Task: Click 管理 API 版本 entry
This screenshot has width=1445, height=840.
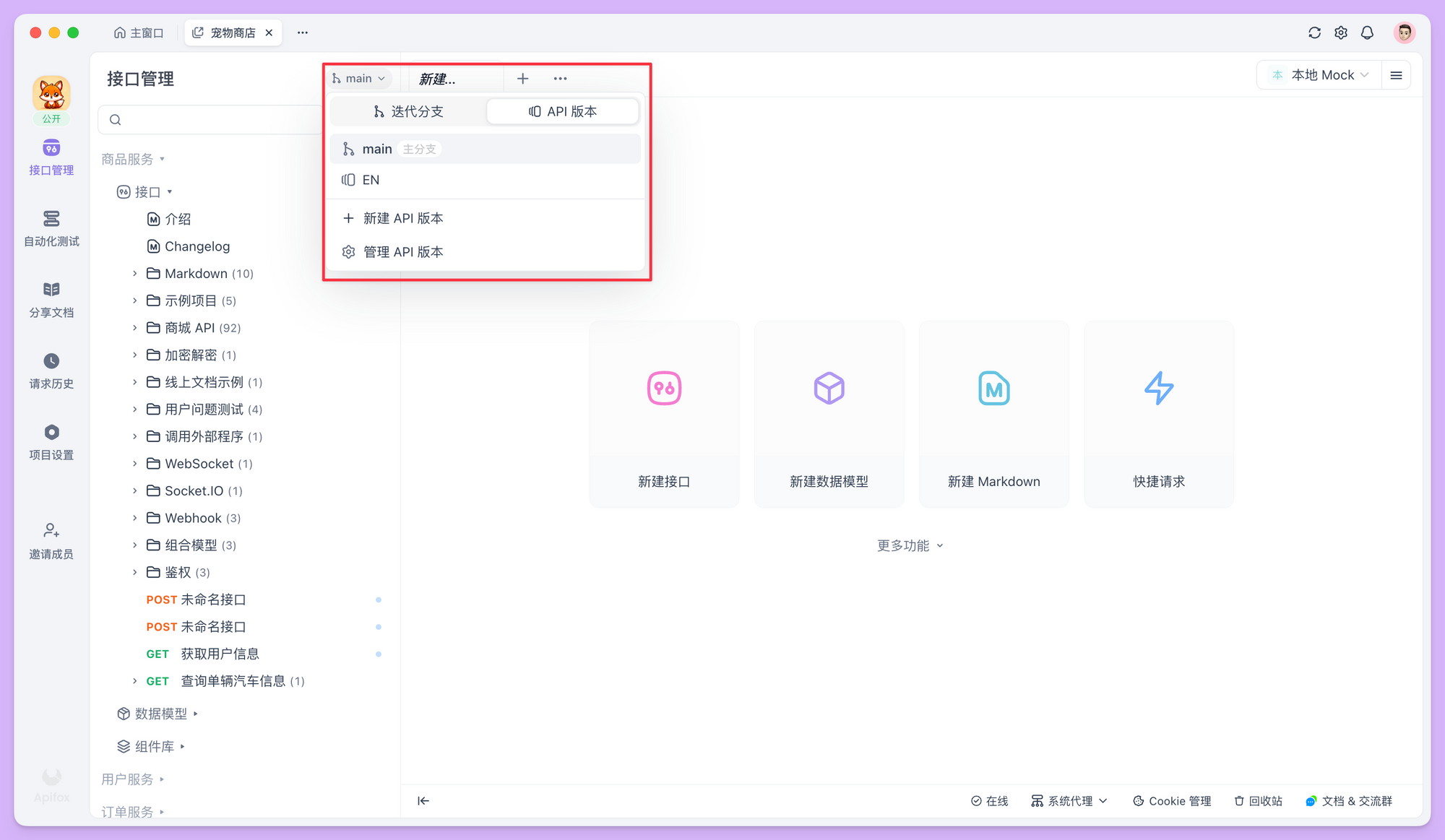Action: pos(402,252)
